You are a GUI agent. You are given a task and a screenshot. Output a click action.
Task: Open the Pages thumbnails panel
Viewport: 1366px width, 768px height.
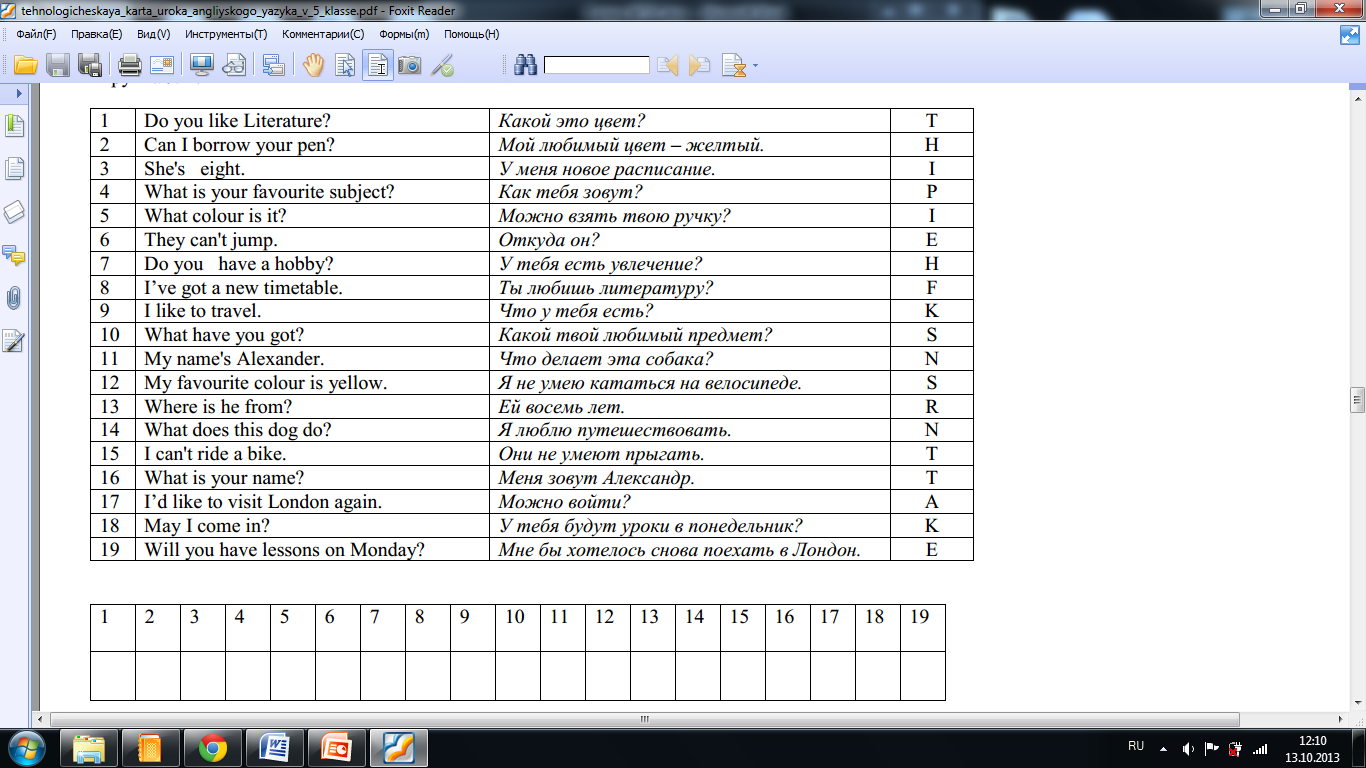(x=14, y=169)
